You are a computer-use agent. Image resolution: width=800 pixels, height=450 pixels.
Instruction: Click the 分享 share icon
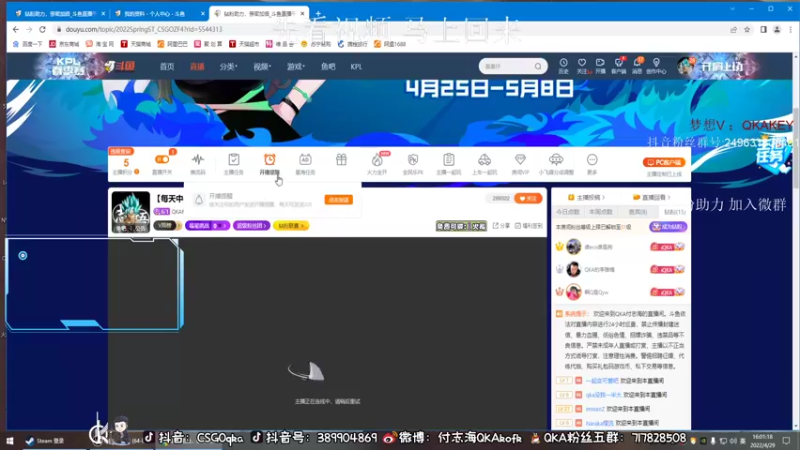click(495, 226)
